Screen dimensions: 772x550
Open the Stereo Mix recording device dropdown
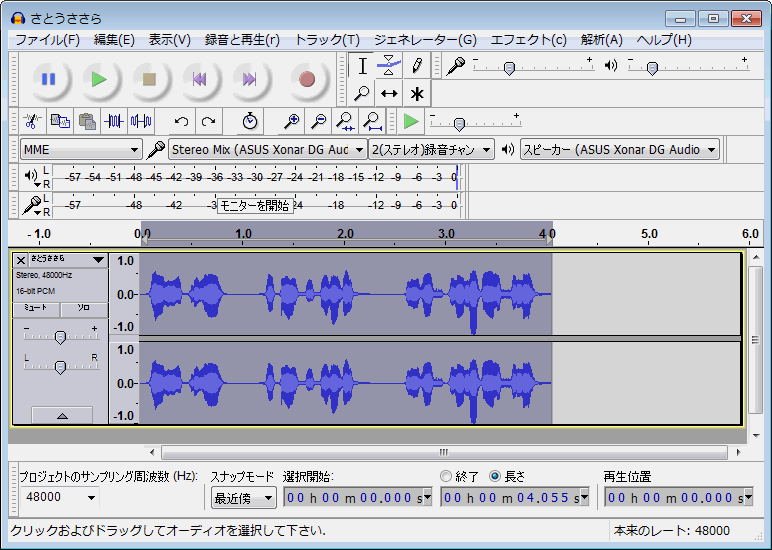click(x=268, y=150)
